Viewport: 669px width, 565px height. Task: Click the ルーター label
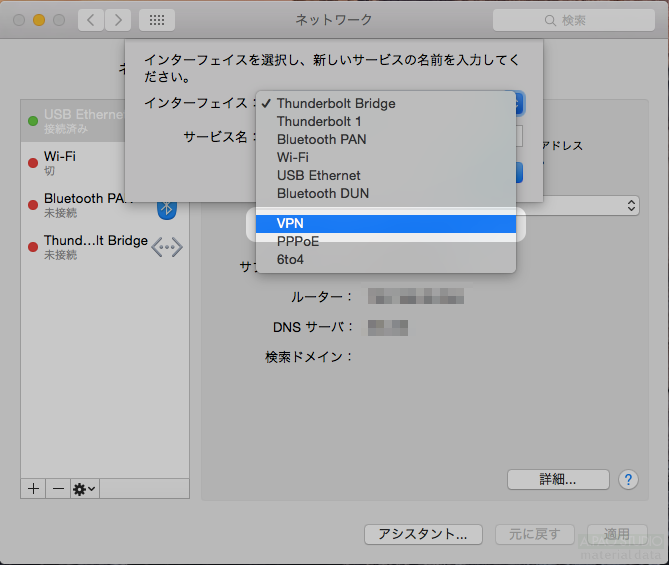[322, 297]
